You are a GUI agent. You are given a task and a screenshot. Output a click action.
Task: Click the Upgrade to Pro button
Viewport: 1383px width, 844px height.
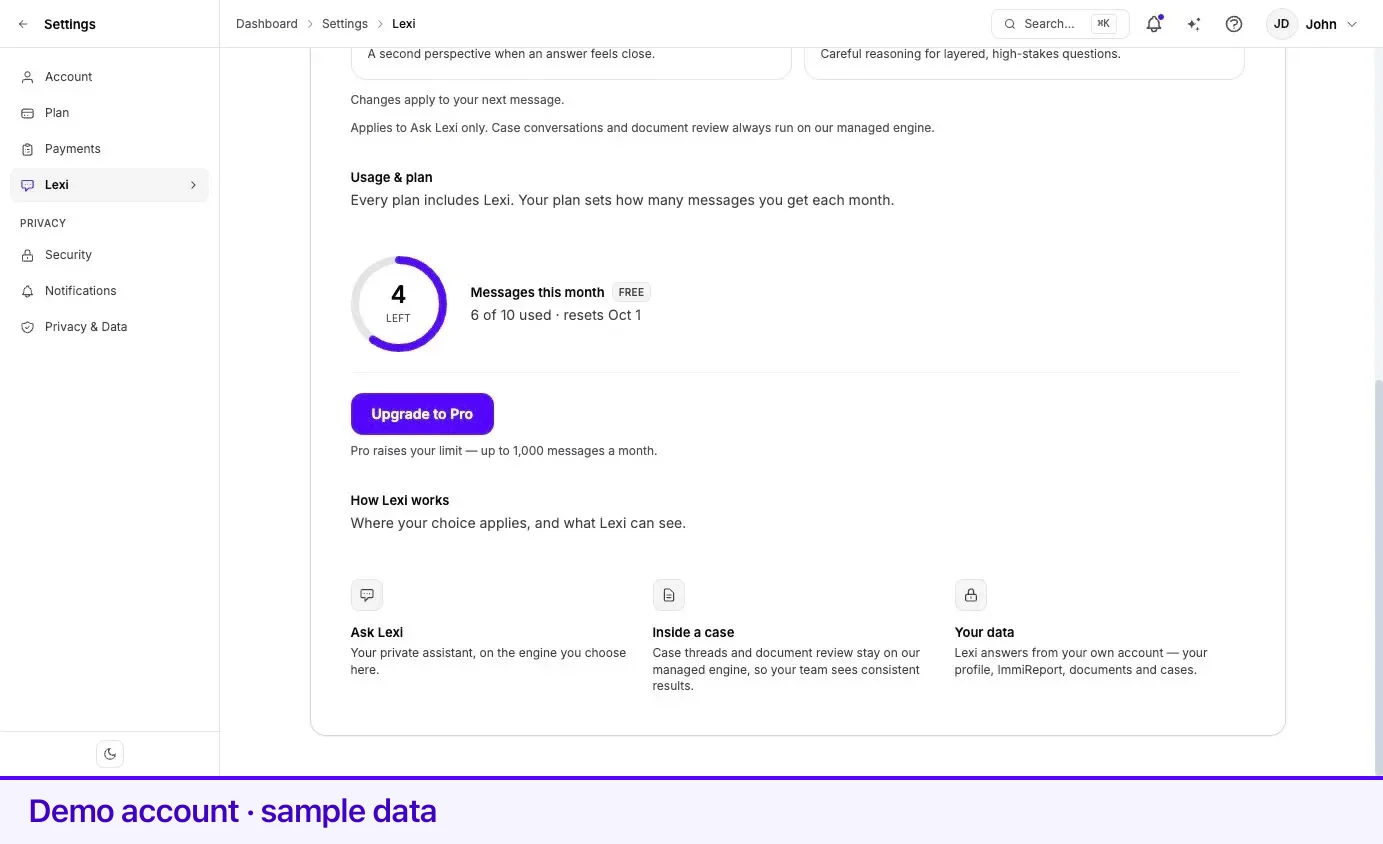[422, 414]
